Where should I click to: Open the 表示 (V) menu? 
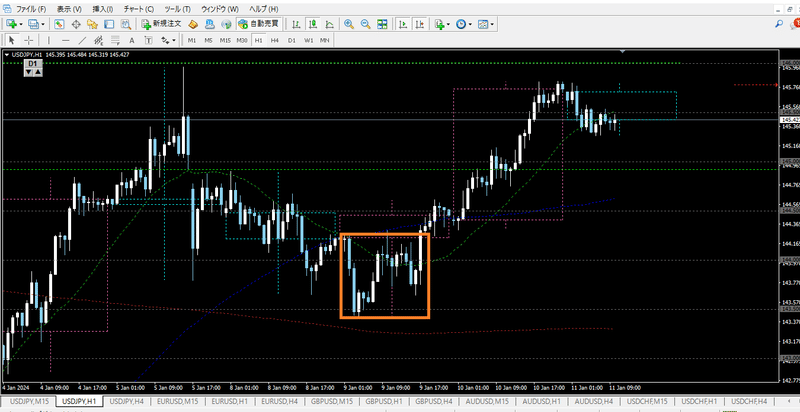[x=69, y=9]
